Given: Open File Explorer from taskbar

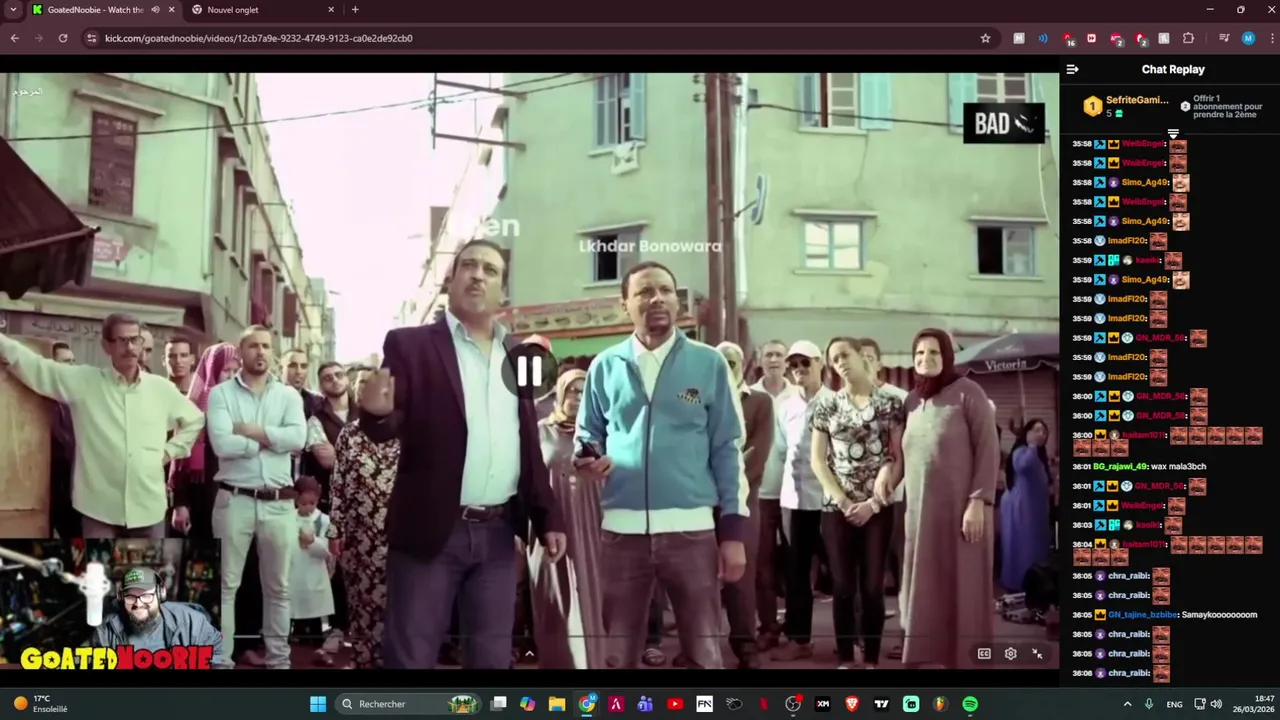Looking at the screenshot, I should click(557, 704).
